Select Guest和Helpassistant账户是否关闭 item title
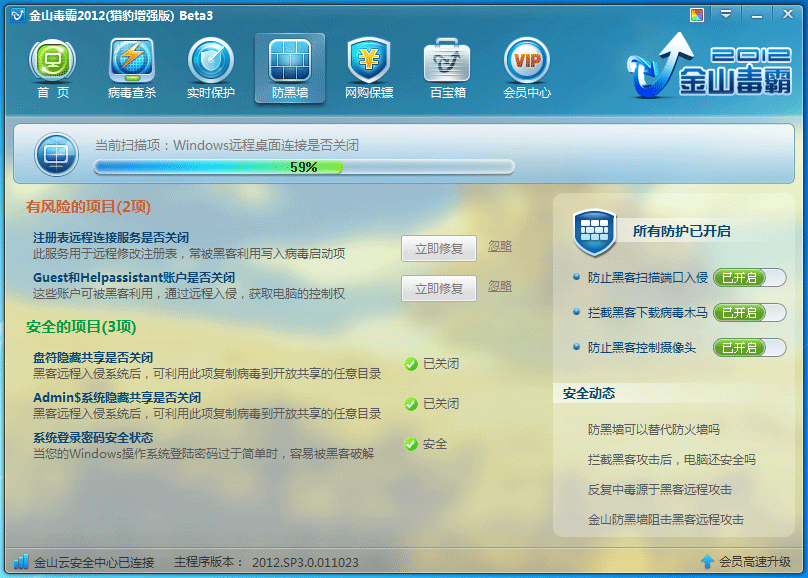This screenshot has height=578, width=808. [134, 277]
